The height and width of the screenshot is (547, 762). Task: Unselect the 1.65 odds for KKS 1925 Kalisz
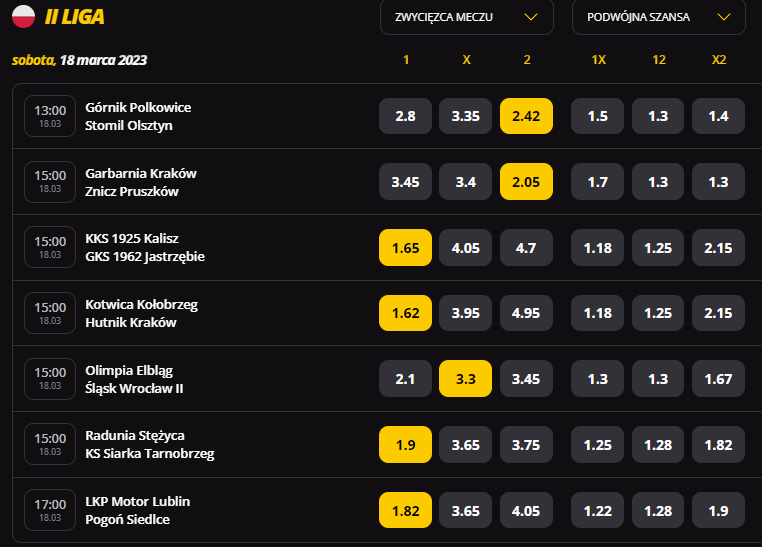pyautogui.click(x=405, y=247)
